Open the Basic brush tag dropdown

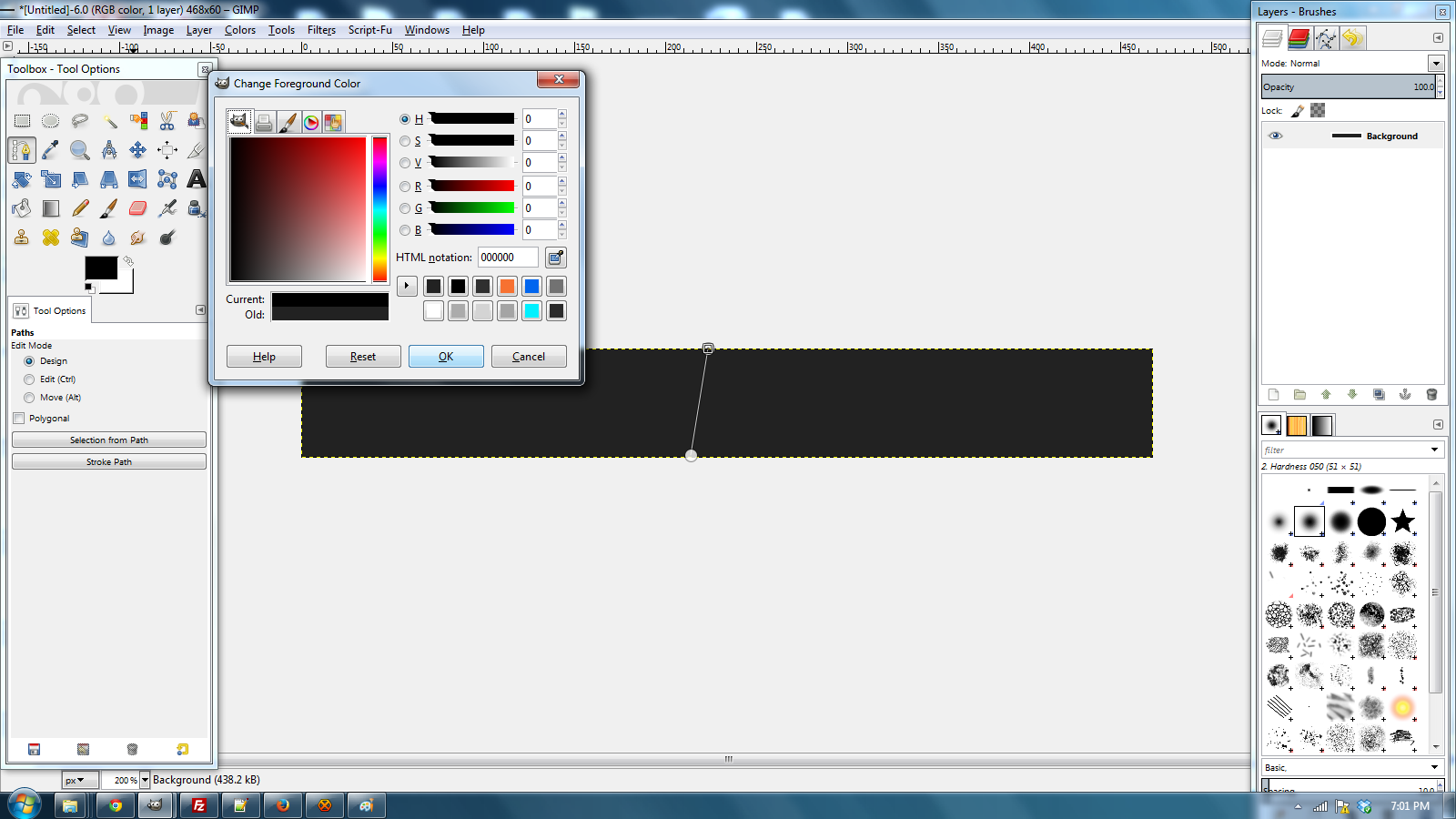click(x=1435, y=767)
